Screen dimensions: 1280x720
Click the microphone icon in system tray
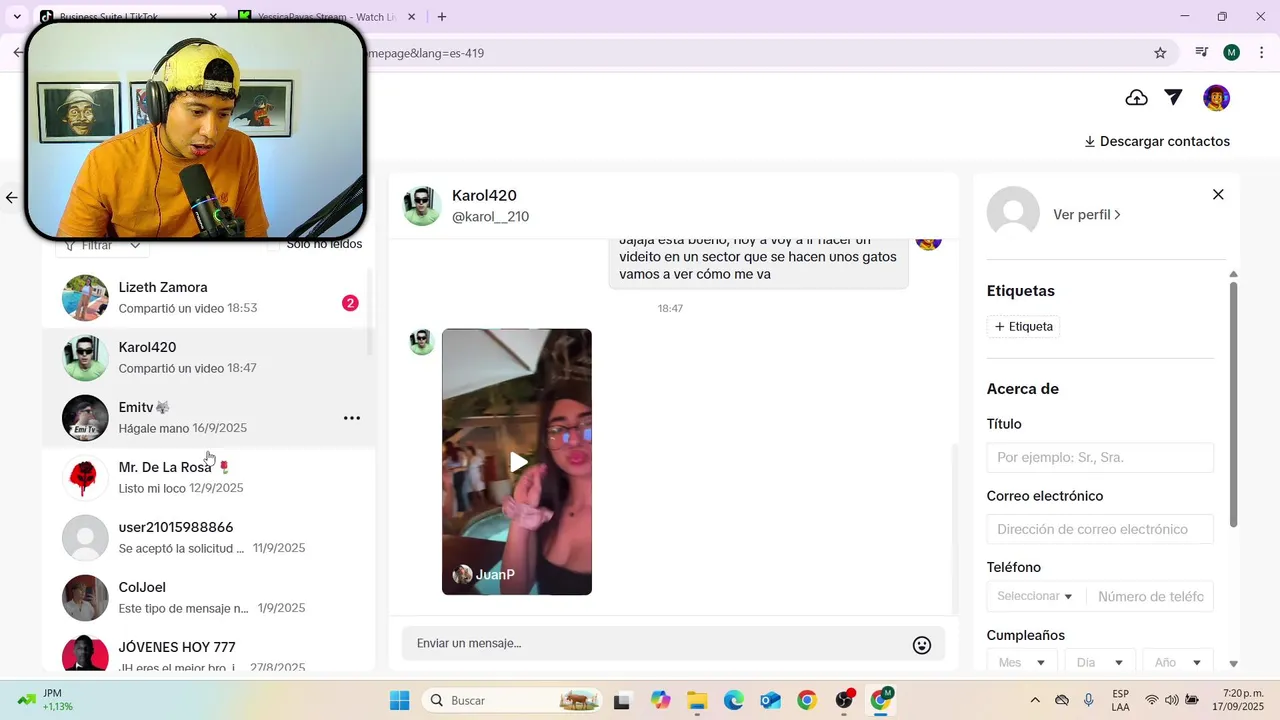tap(1089, 700)
